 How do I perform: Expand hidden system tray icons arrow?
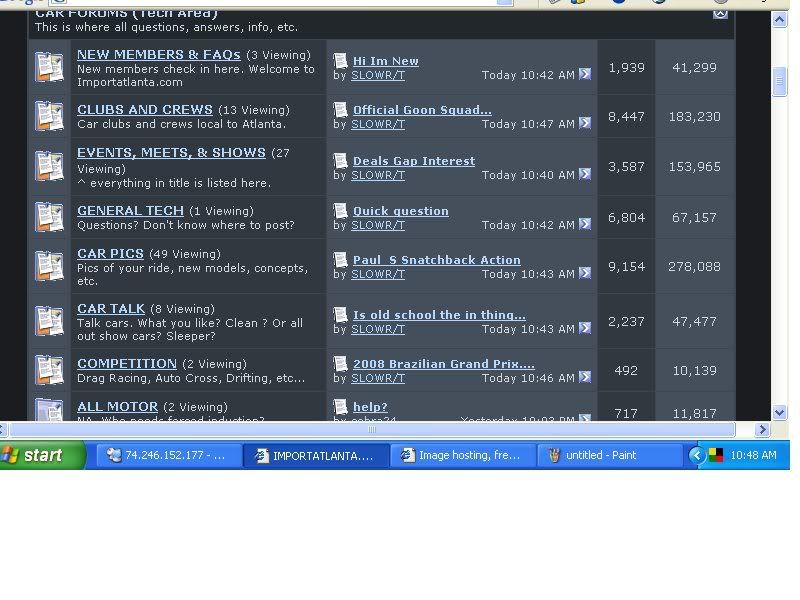(697, 455)
